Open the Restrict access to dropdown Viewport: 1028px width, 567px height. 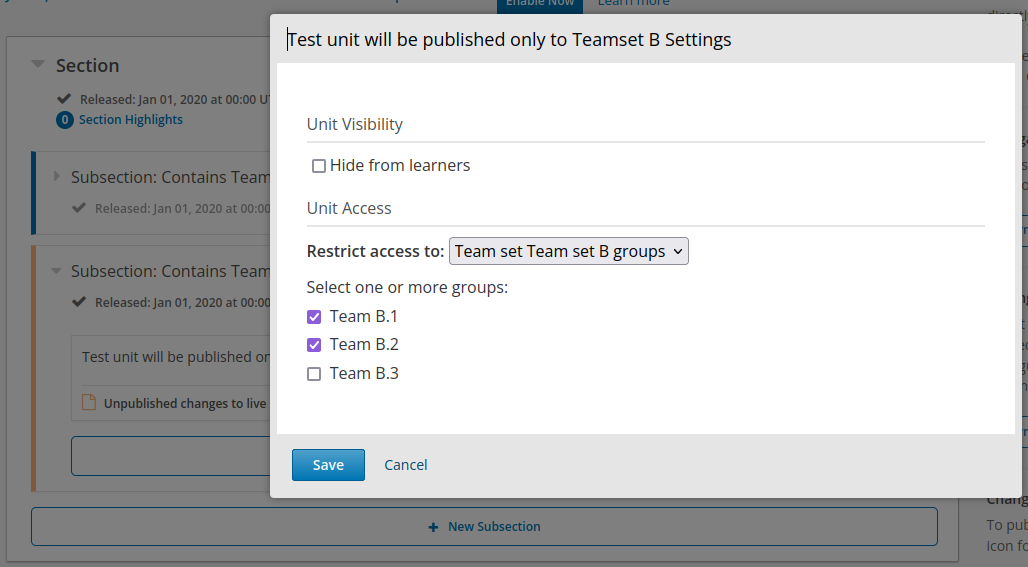(x=568, y=251)
